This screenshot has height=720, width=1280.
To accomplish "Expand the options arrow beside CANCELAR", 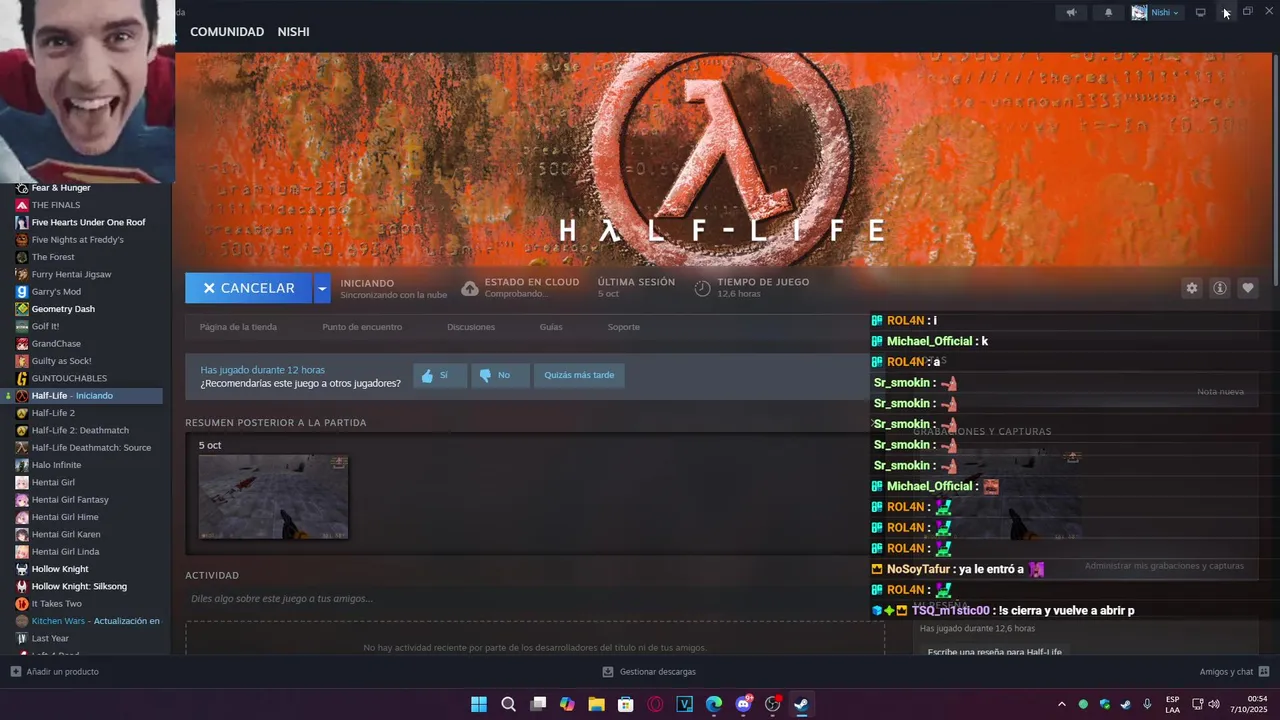I will click(x=322, y=288).
